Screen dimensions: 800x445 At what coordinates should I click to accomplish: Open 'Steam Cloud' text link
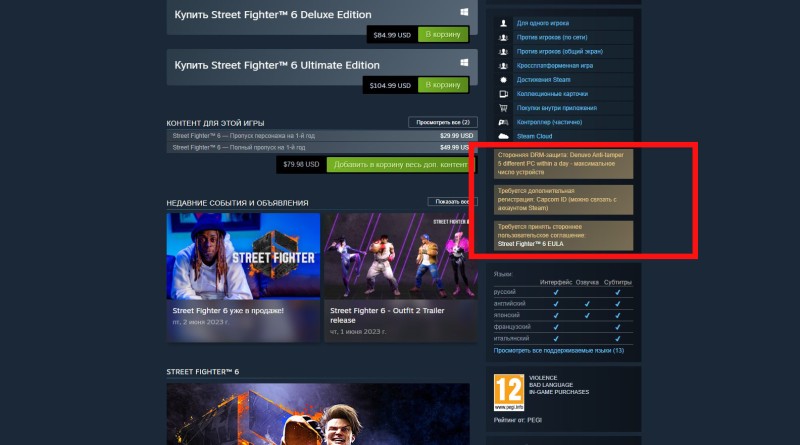click(x=534, y=136)
